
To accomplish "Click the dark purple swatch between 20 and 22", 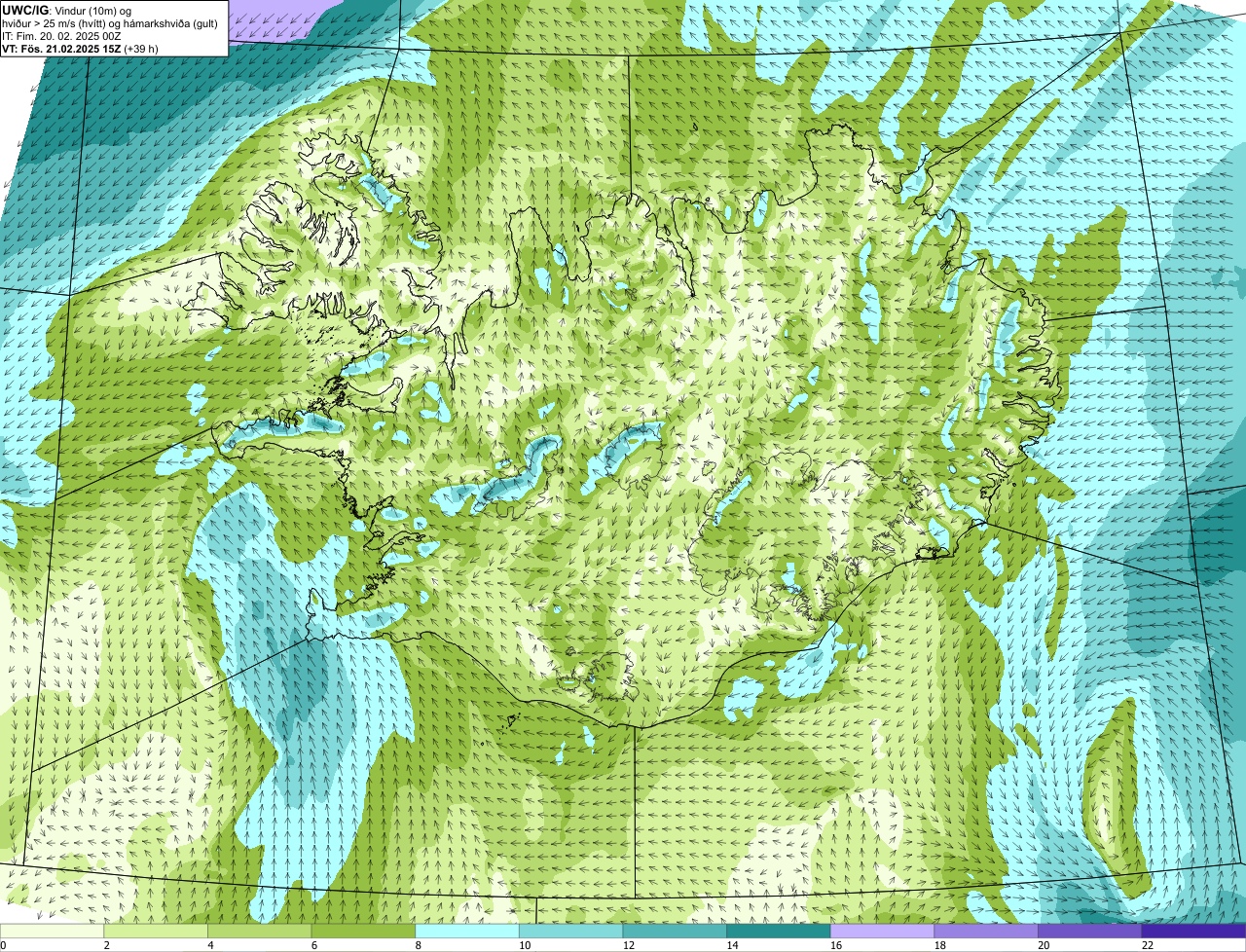I will click(1090, 931).
